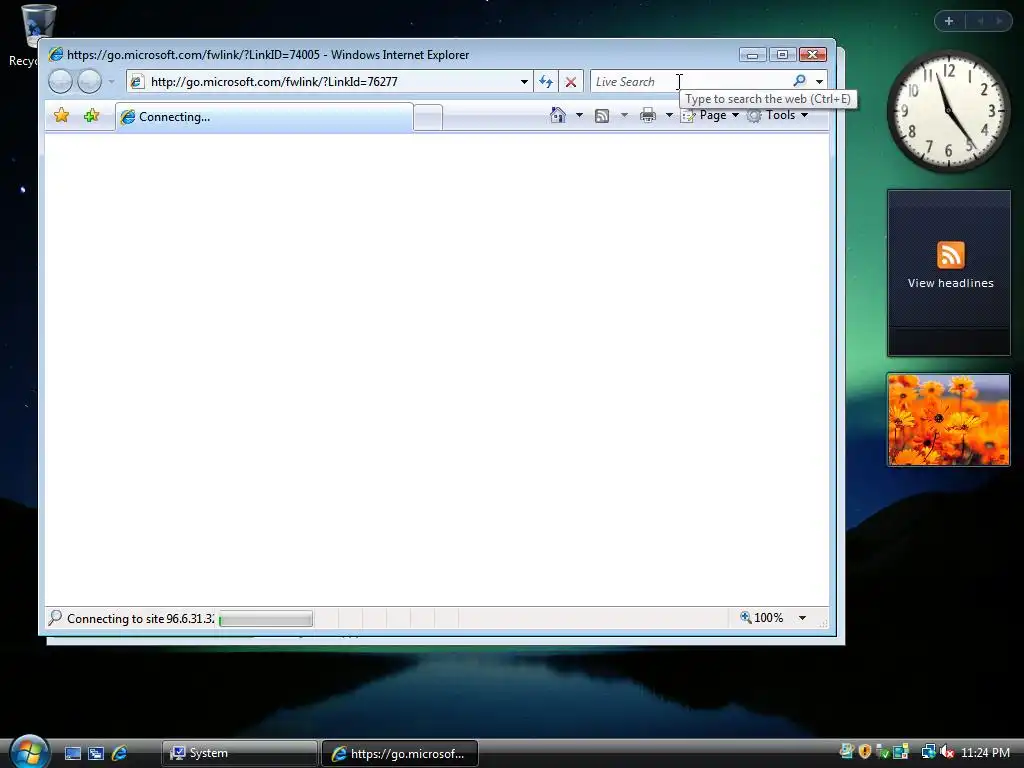Viewport: 1024px width, 768px height.
Task: Click the sidebar next gadgets arrow
Action: click(x=999, y=21)
